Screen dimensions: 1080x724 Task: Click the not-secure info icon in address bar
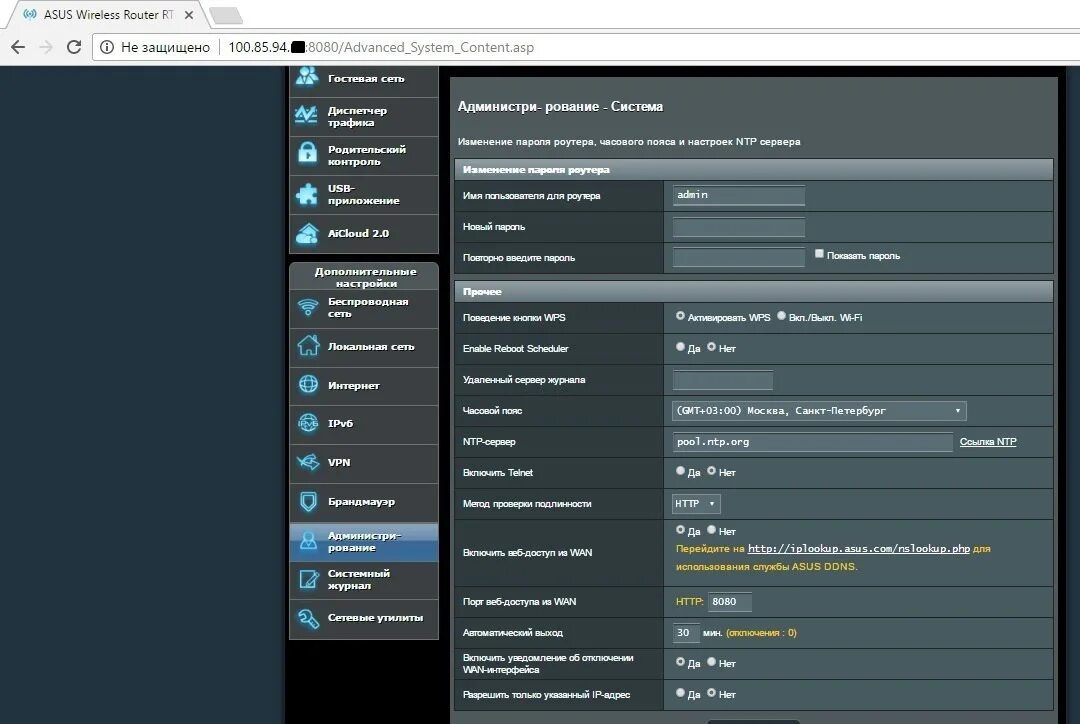click(x=107, y=47)
